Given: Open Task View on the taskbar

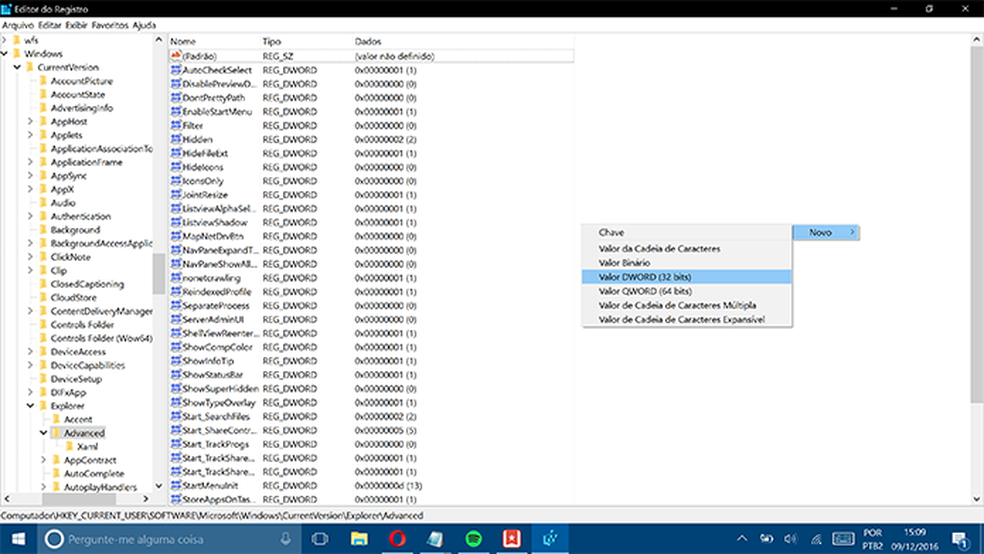Looking at the screenshot, I should click(320, 539).
